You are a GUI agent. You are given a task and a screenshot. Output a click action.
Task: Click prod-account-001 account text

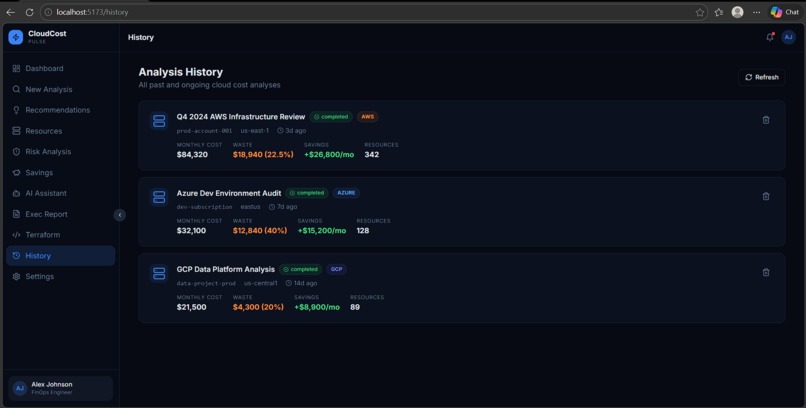tap(204, 131)
